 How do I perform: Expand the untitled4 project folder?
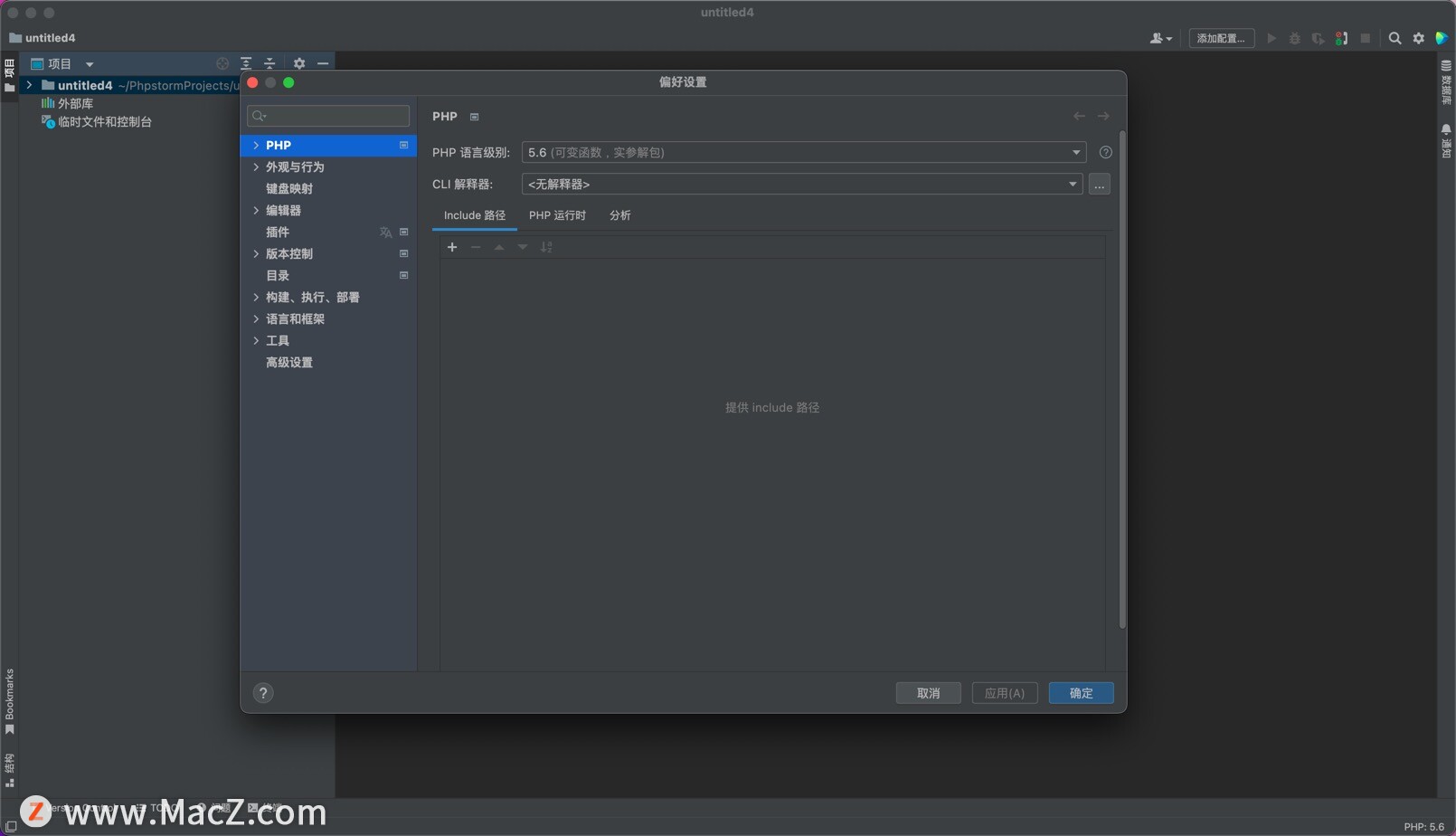coord(29,85)
